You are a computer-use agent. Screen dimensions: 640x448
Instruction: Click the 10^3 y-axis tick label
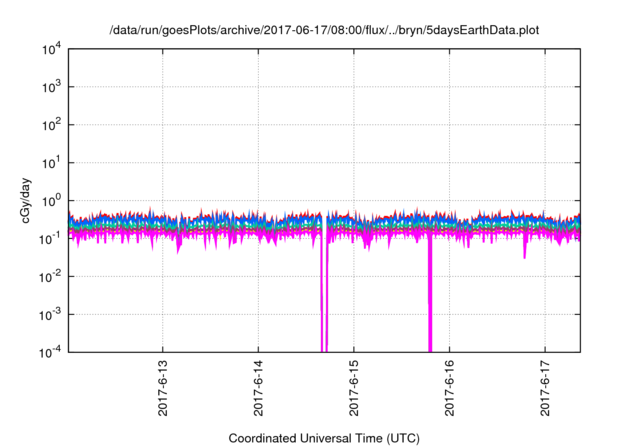click(51, 87)
